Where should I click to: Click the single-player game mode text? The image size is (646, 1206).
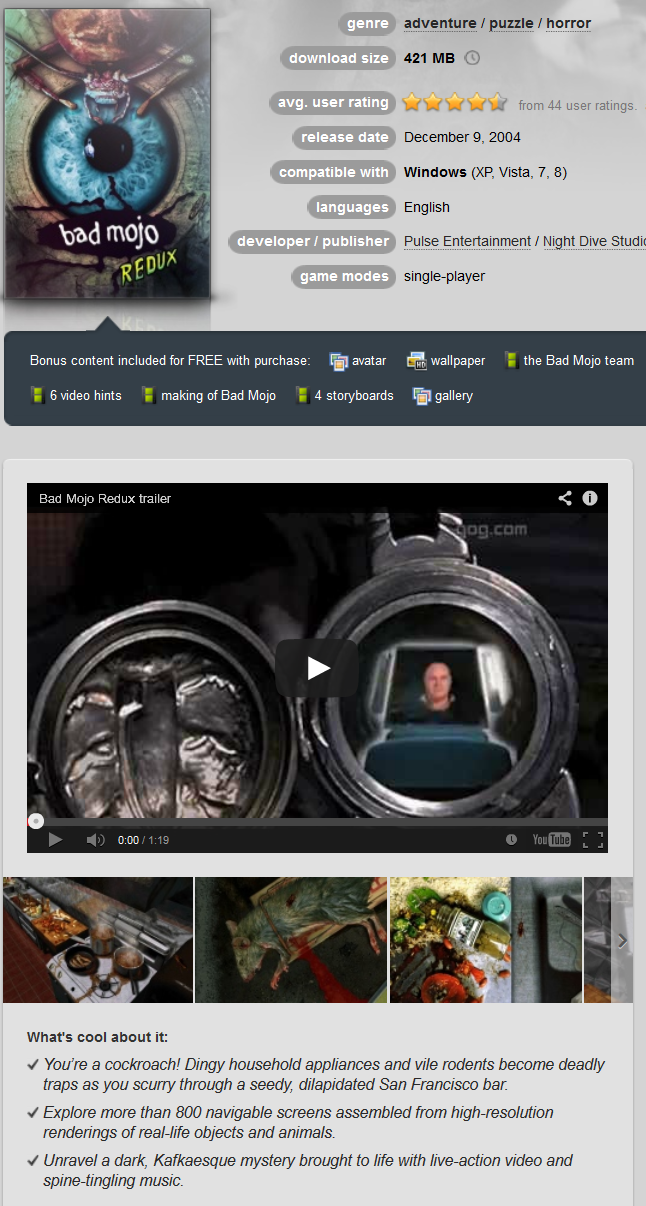pyautogui.click(x=444, y=276)
